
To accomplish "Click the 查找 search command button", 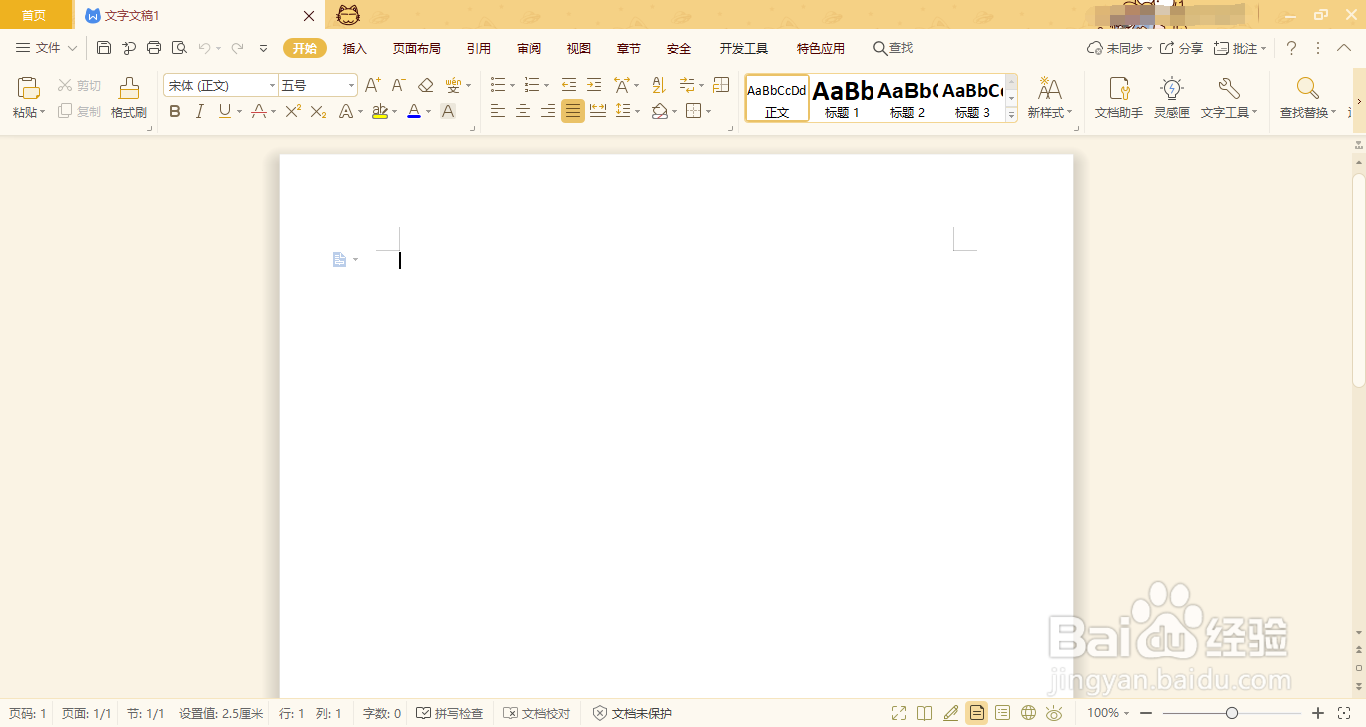I will coord(893,48).
